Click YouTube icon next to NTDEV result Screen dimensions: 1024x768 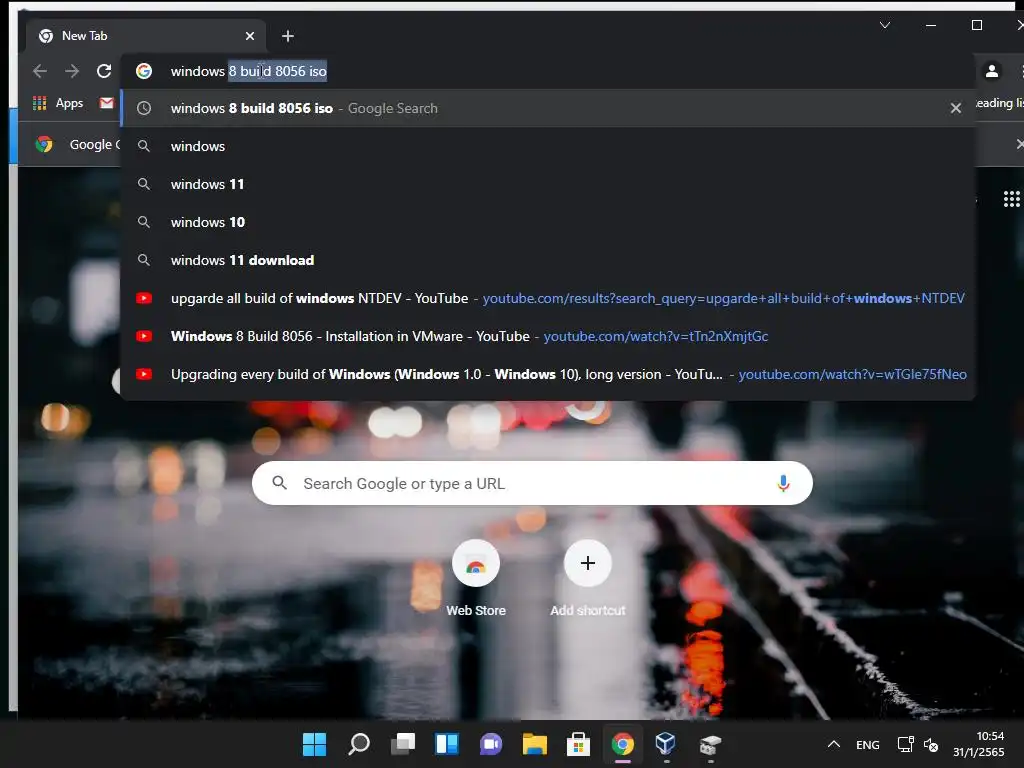point(144,298)
